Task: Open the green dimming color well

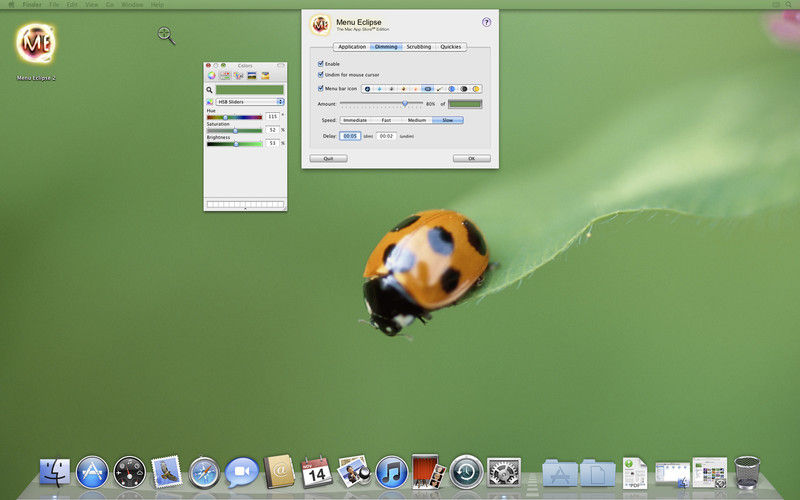Action: click(465, 104)
